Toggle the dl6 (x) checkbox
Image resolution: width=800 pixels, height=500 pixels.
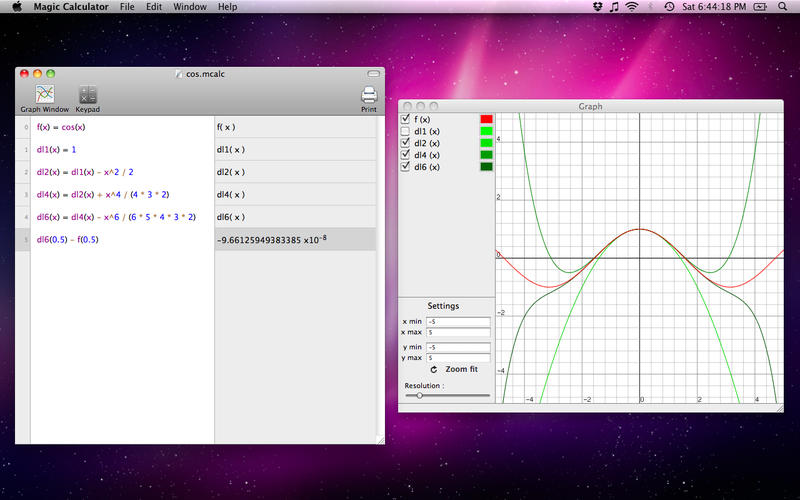click(405, 166)
